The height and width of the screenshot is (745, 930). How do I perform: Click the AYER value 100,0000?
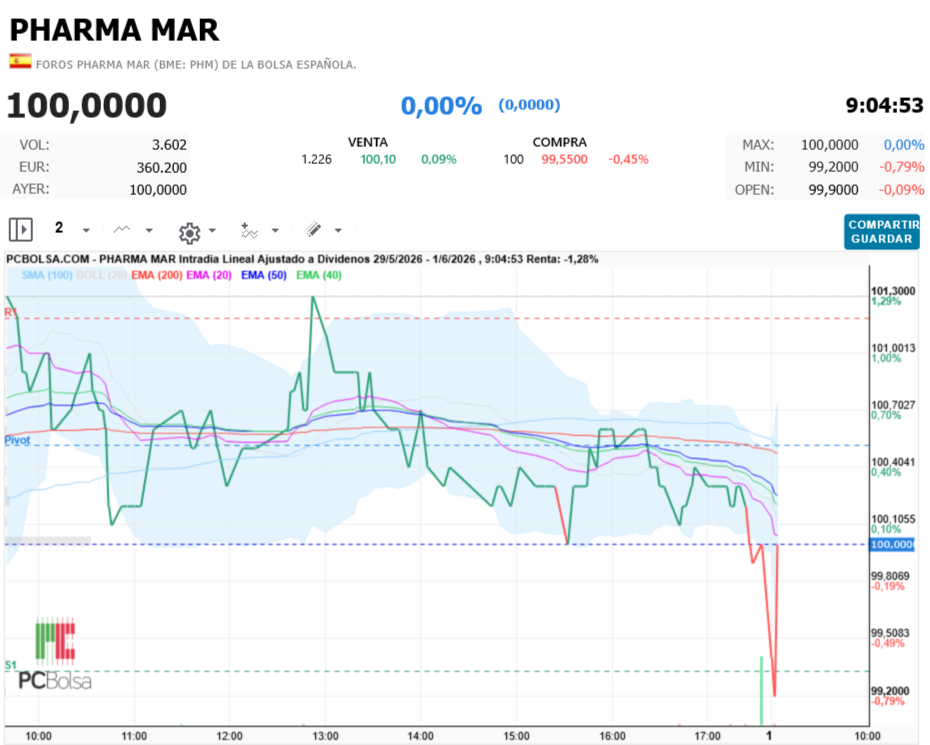point(158,190)
